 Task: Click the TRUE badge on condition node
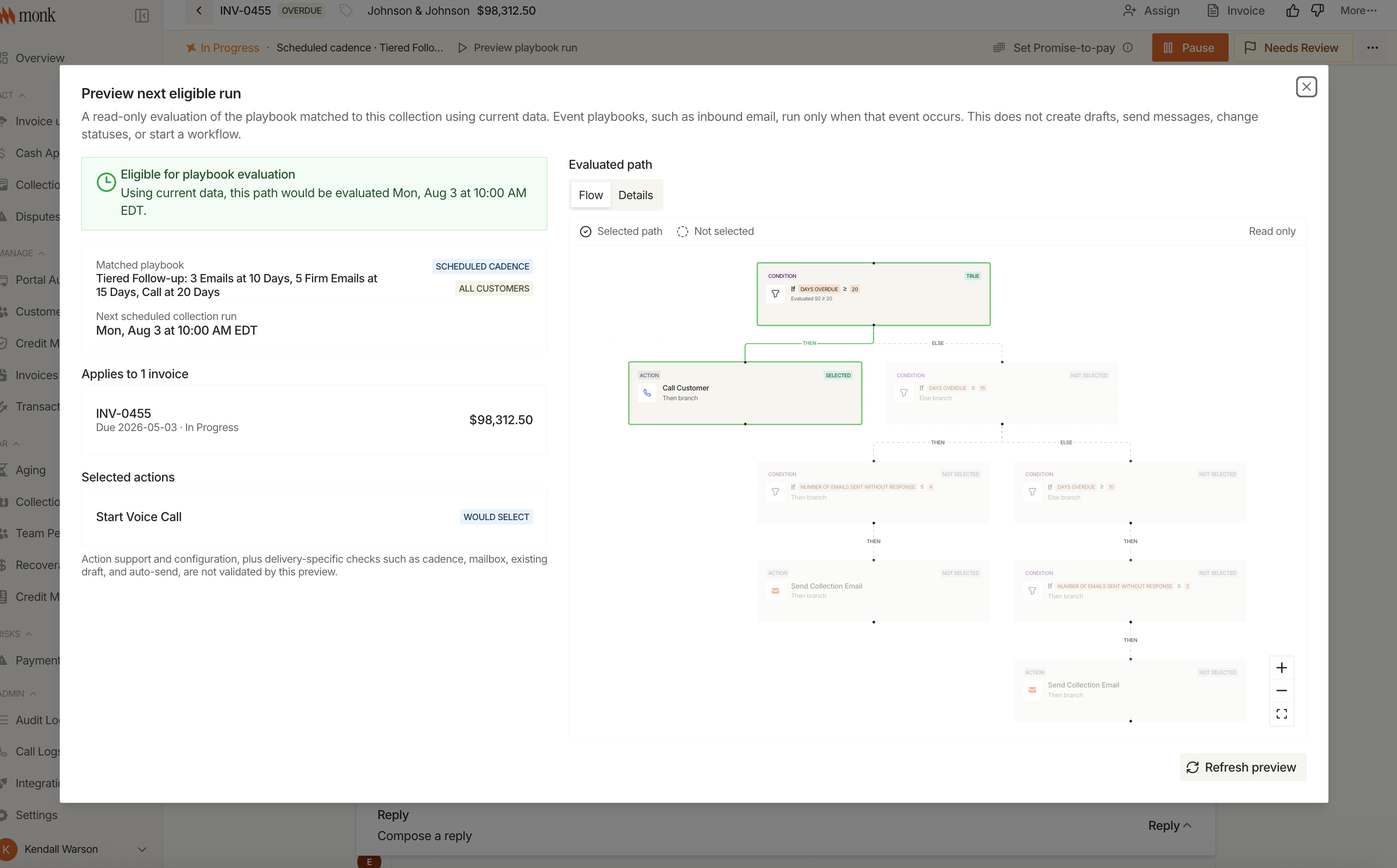pos(972,276)
